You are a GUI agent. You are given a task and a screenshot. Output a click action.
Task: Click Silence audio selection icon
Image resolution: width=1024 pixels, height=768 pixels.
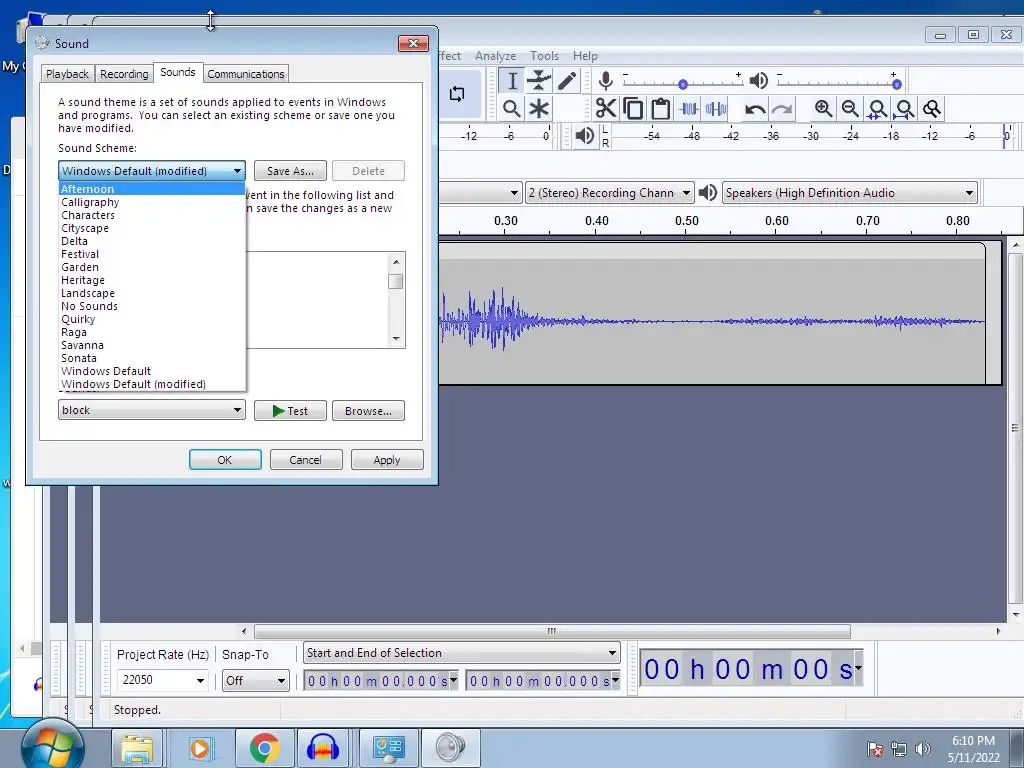tap(716, 108)
